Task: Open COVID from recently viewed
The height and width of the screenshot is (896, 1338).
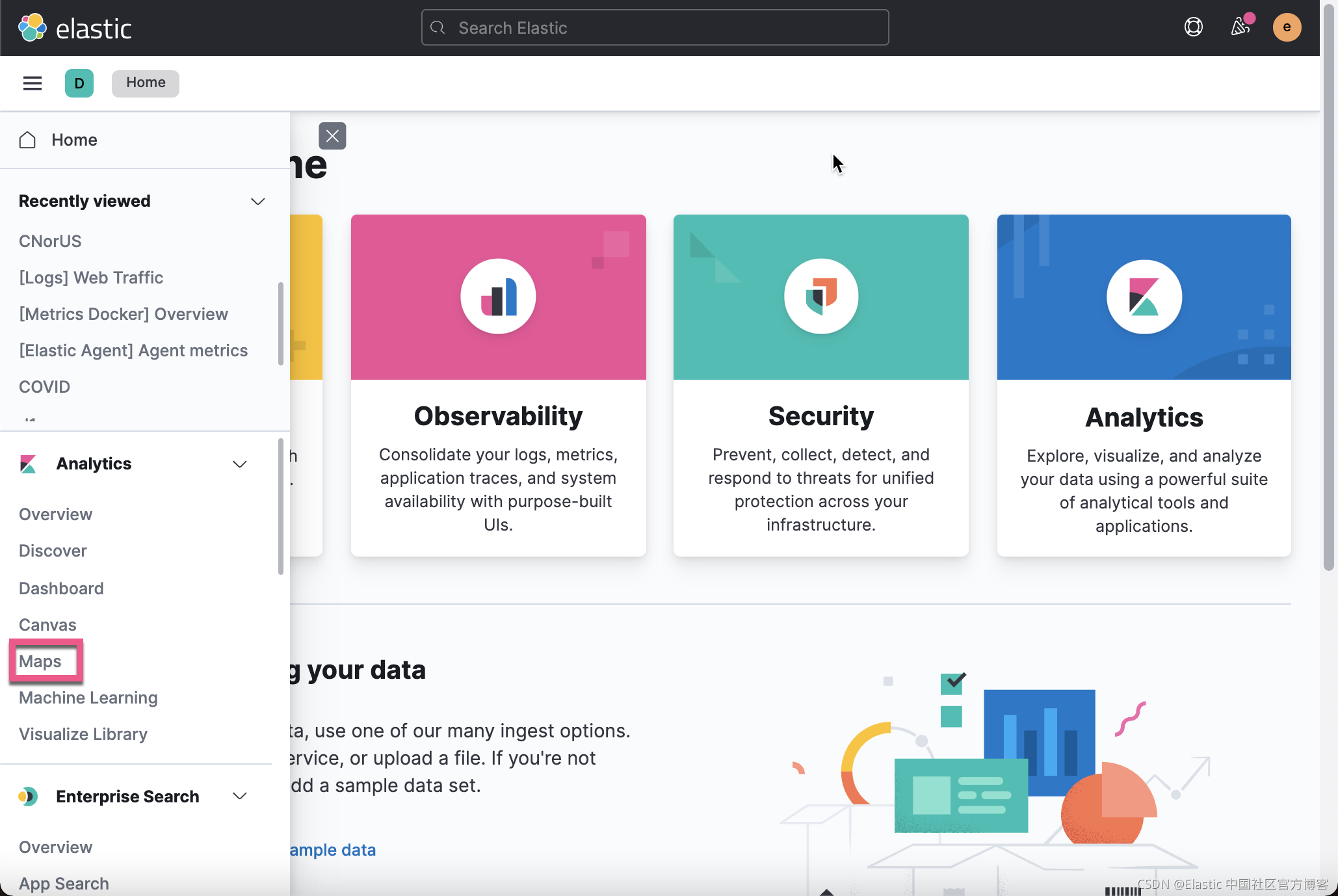Action: click(44, 387)
